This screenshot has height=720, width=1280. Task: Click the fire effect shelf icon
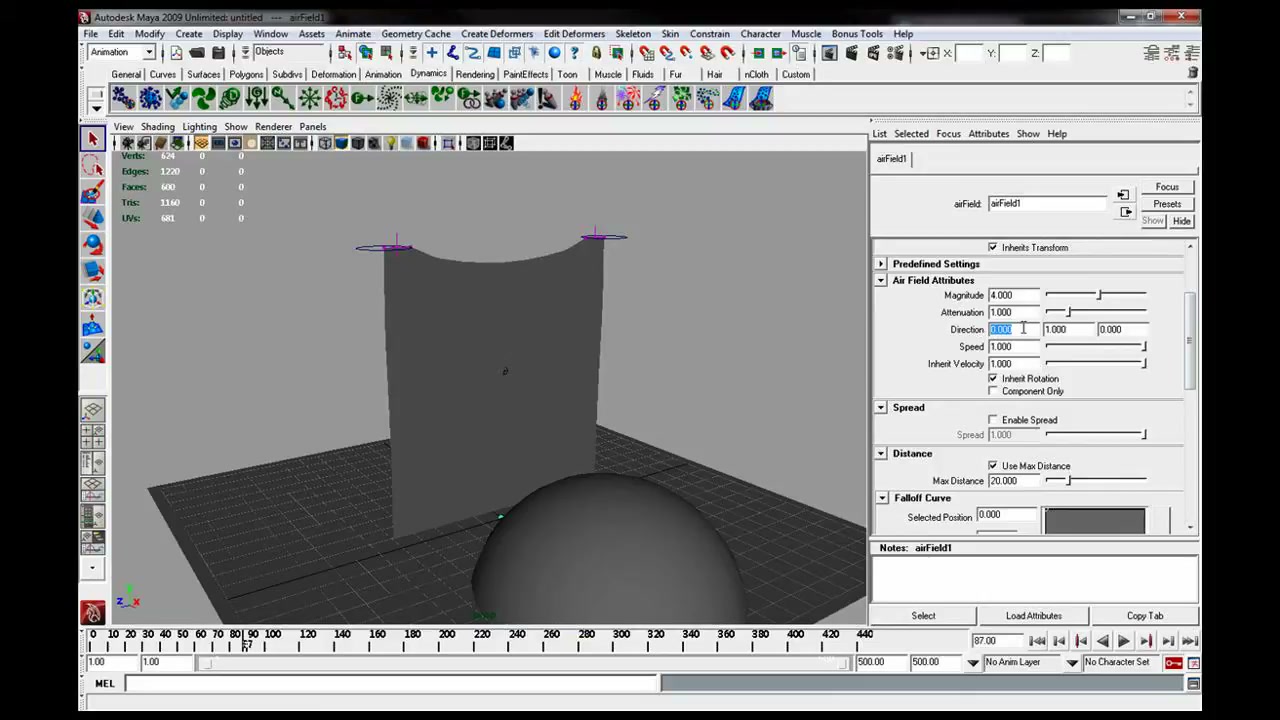coord(575,98)
